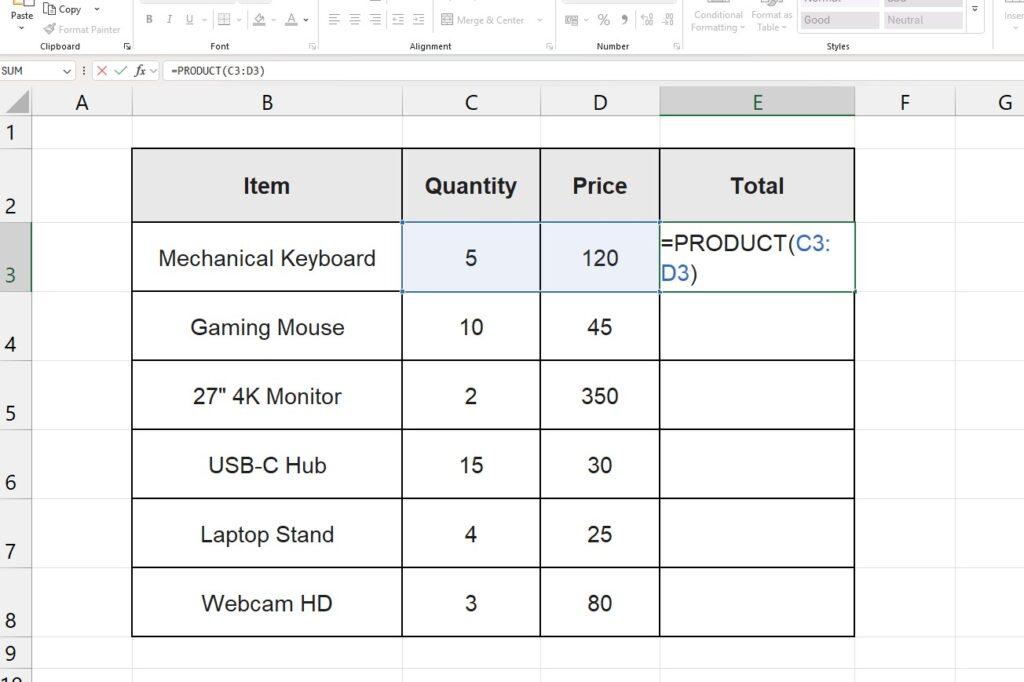The height and width of the screenshot is (682, 1024).
Task: Toggle bold formatting
Action: point(148,19)
